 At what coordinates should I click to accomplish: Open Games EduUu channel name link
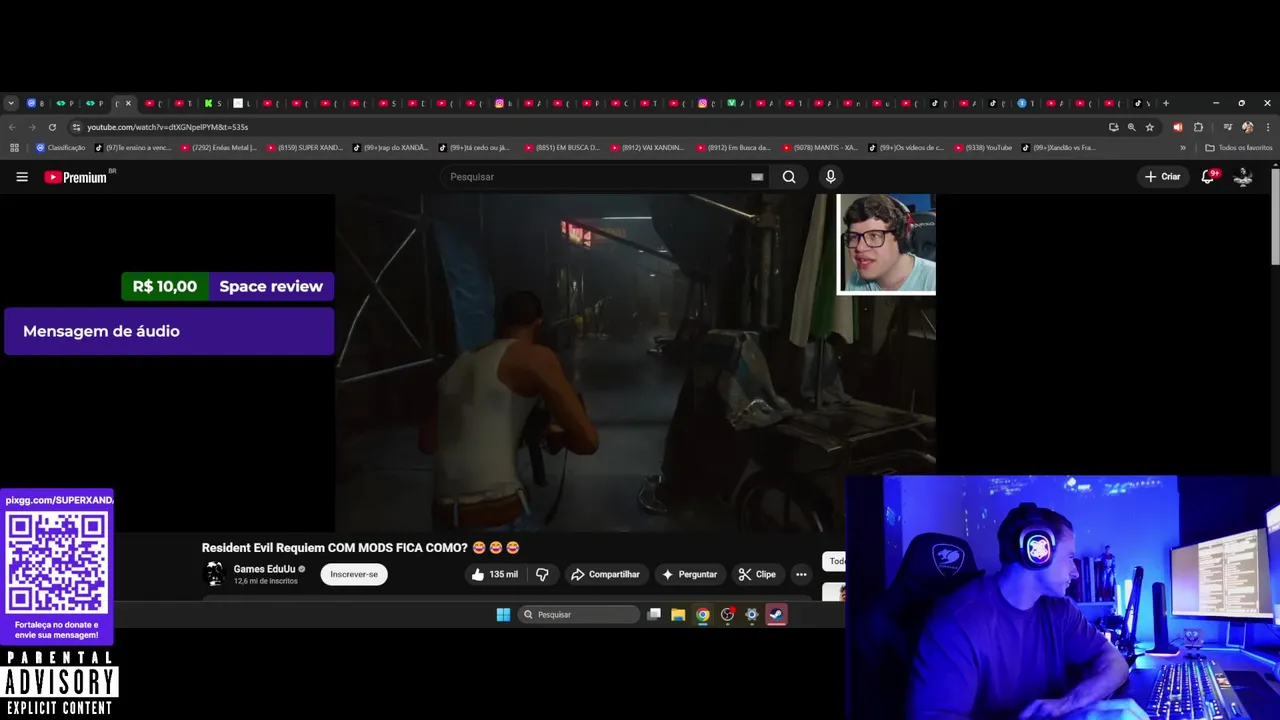point(264,569)
